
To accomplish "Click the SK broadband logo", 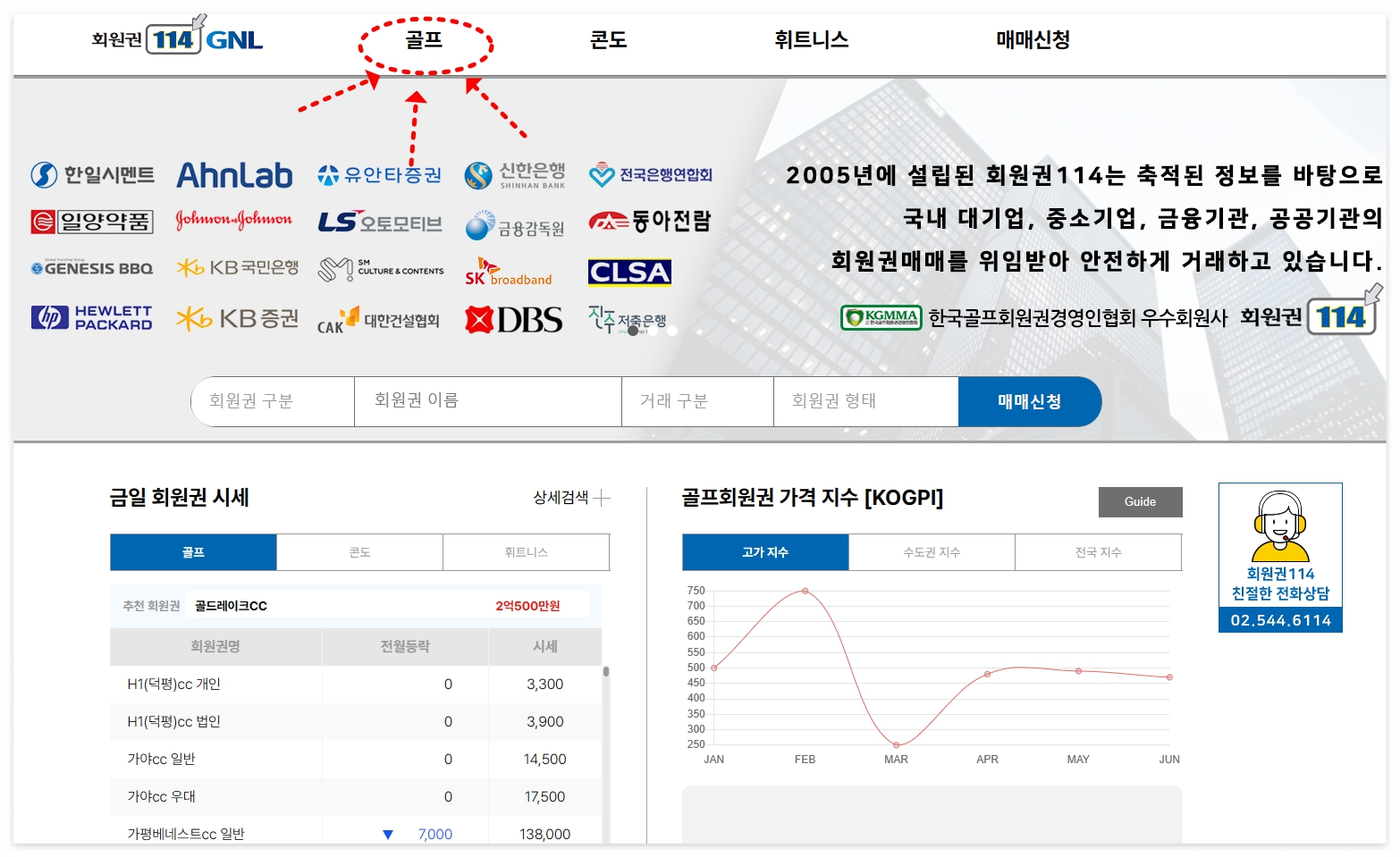I will (x=509, y=273).
